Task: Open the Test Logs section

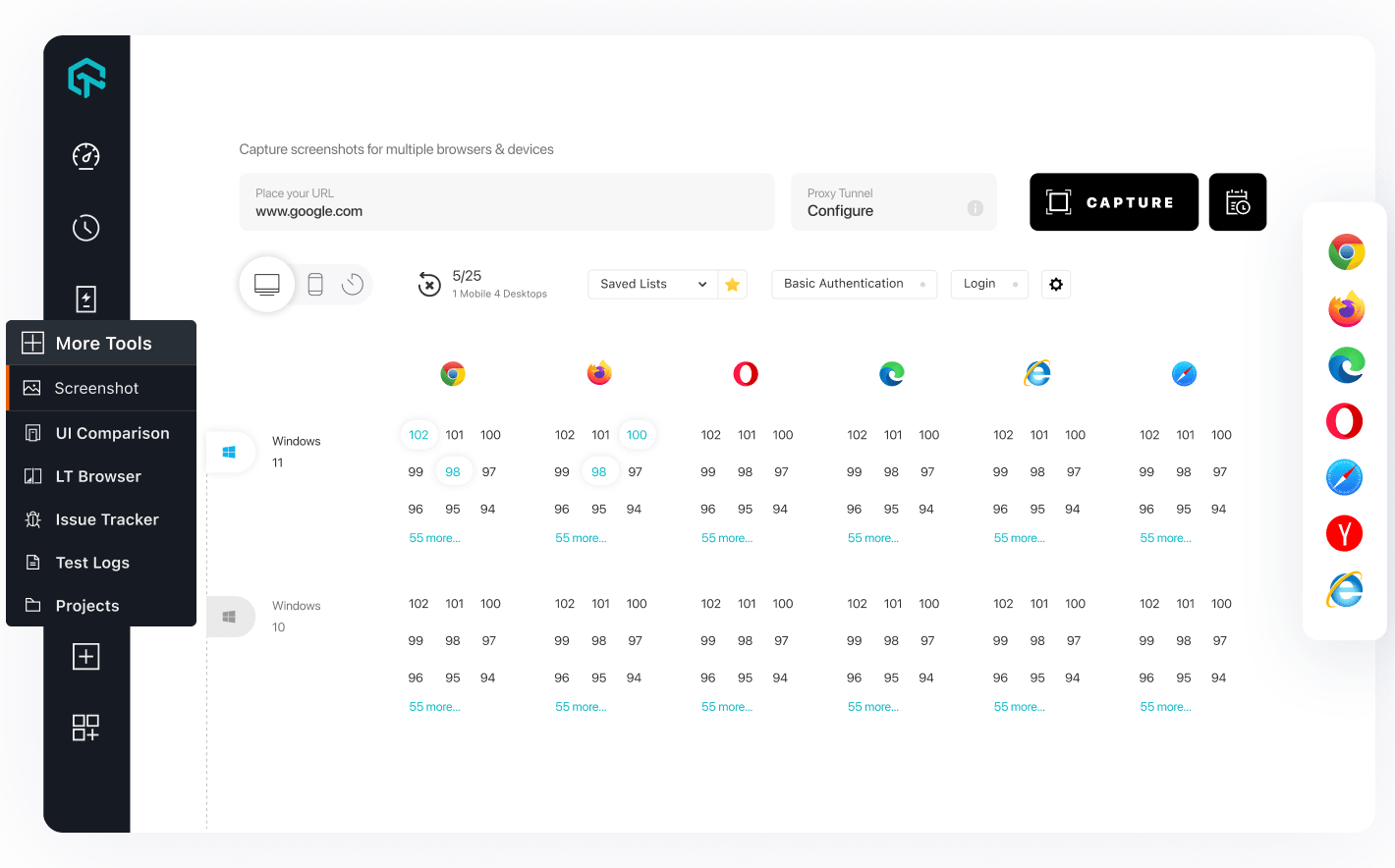Action: tap(94, 563)
